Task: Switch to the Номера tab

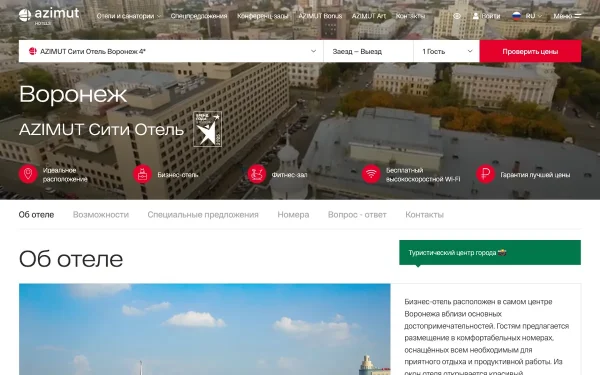Action: tap(293, 215)
